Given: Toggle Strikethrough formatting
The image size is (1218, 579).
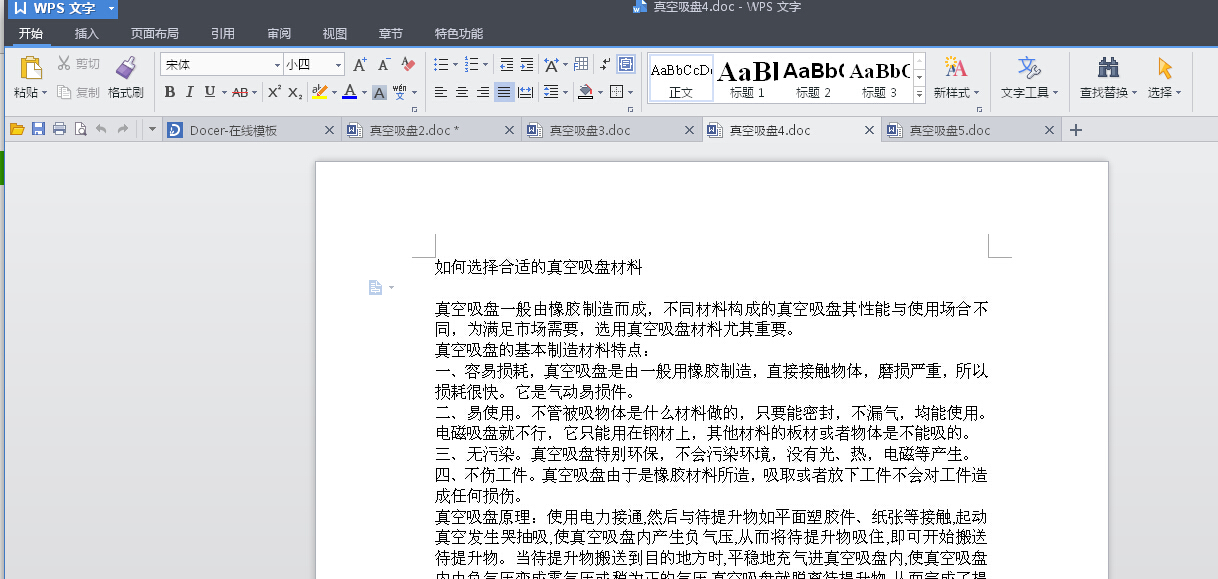Looking at the screenshot, I should click(x=240, y=92).
